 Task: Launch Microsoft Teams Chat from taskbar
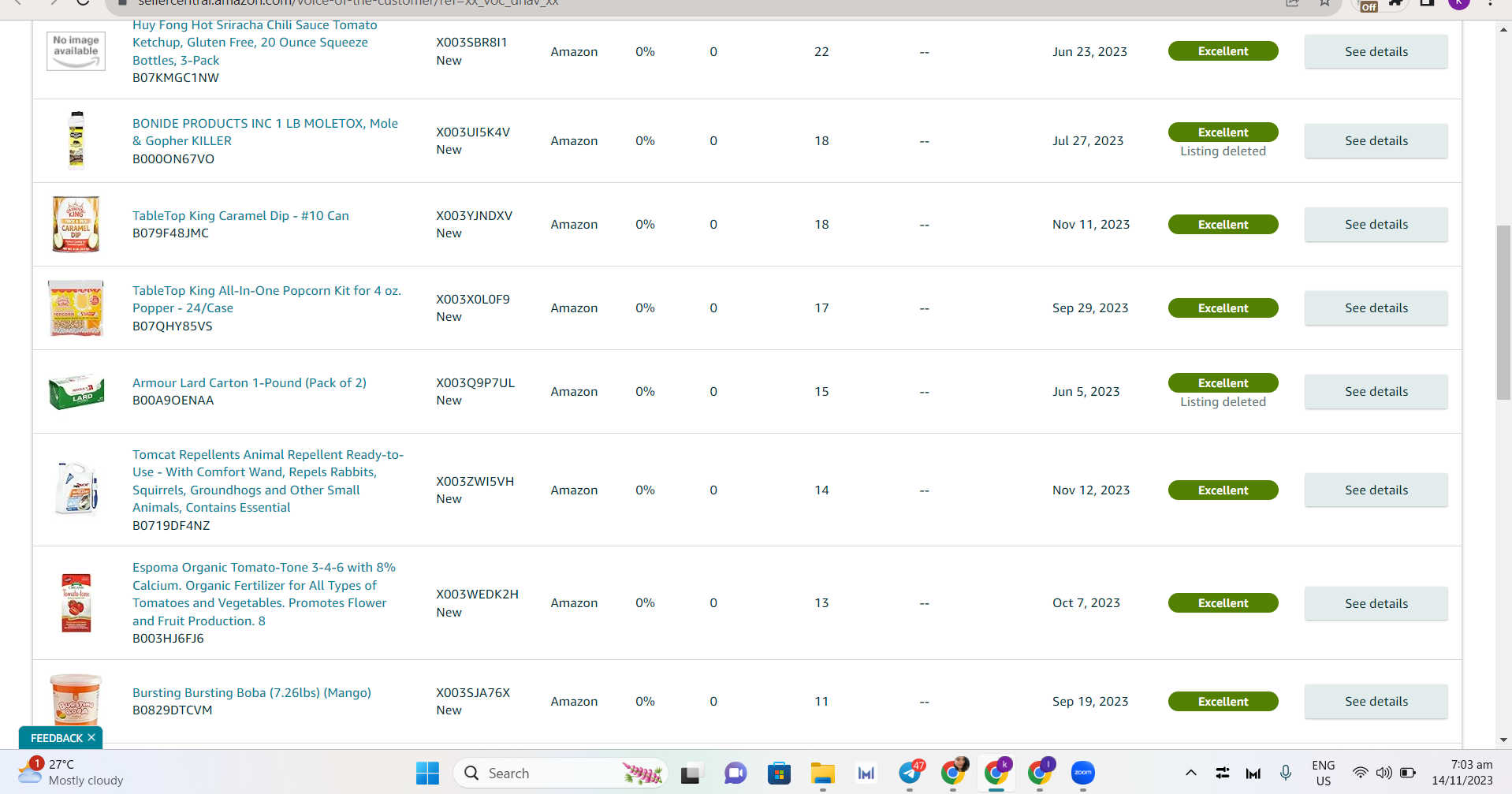(735, 773)
